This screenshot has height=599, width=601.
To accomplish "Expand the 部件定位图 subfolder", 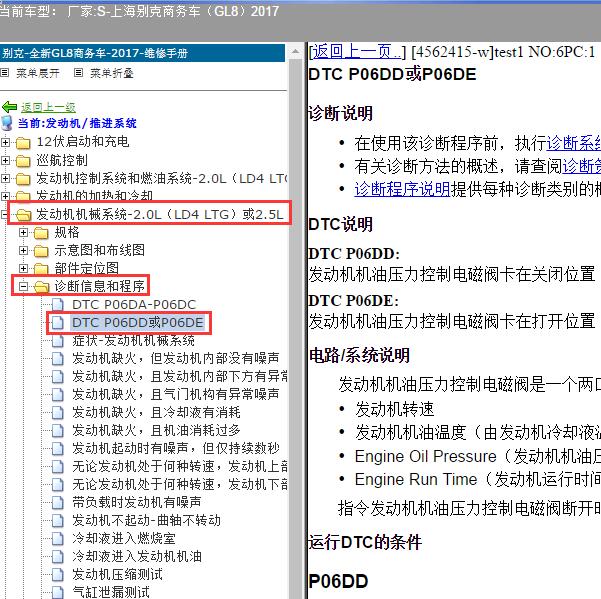I will point(23,269).
